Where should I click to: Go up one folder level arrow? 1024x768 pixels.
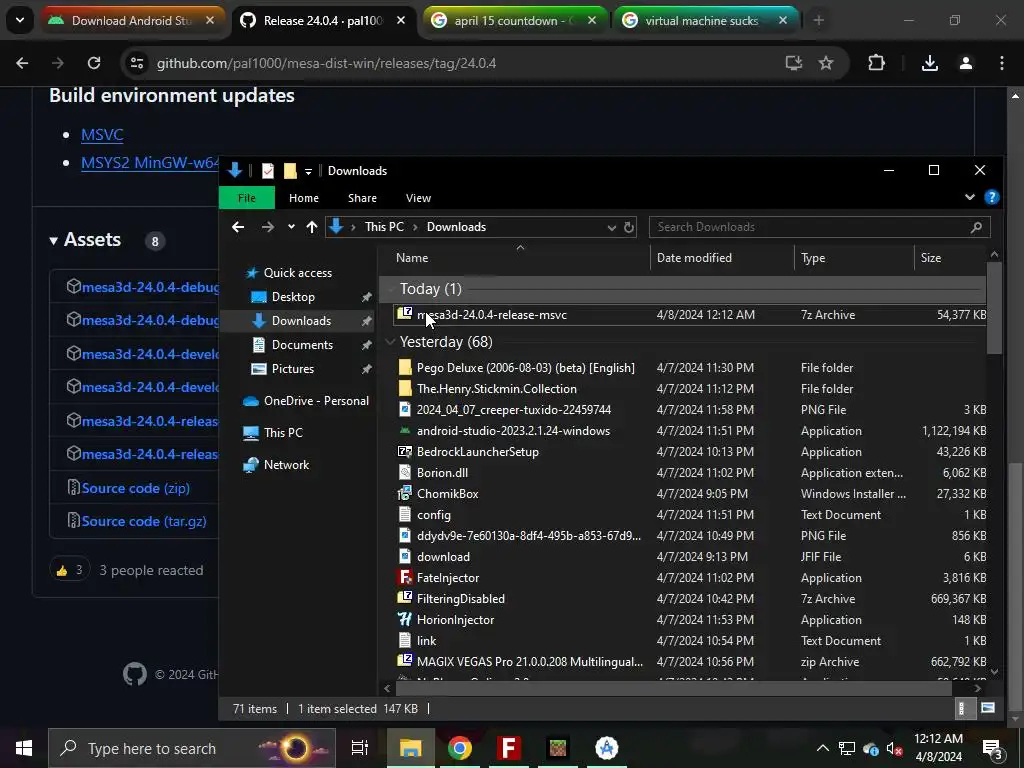312,227
